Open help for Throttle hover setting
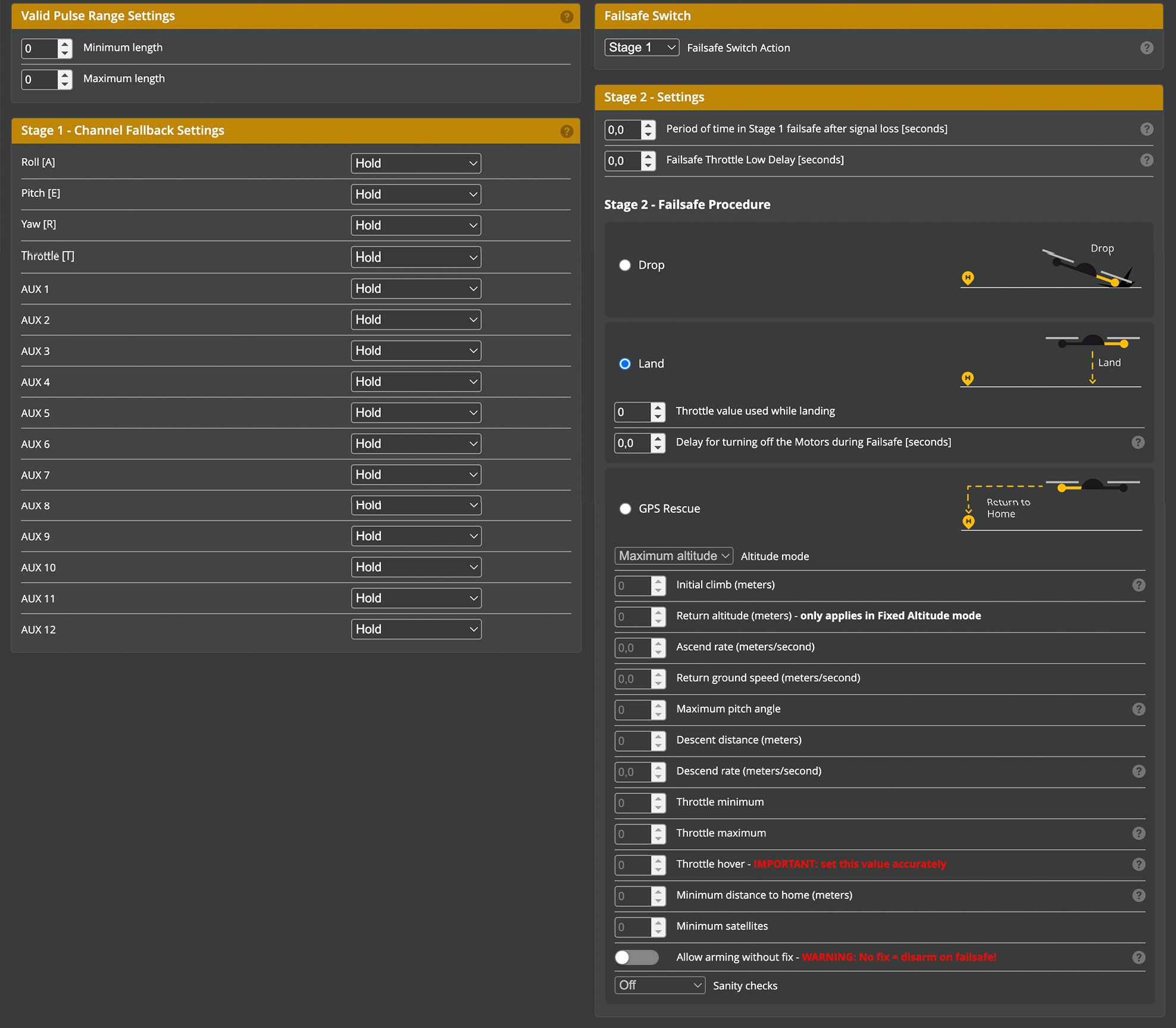 pyautogui.click(x=1138, y=864)
